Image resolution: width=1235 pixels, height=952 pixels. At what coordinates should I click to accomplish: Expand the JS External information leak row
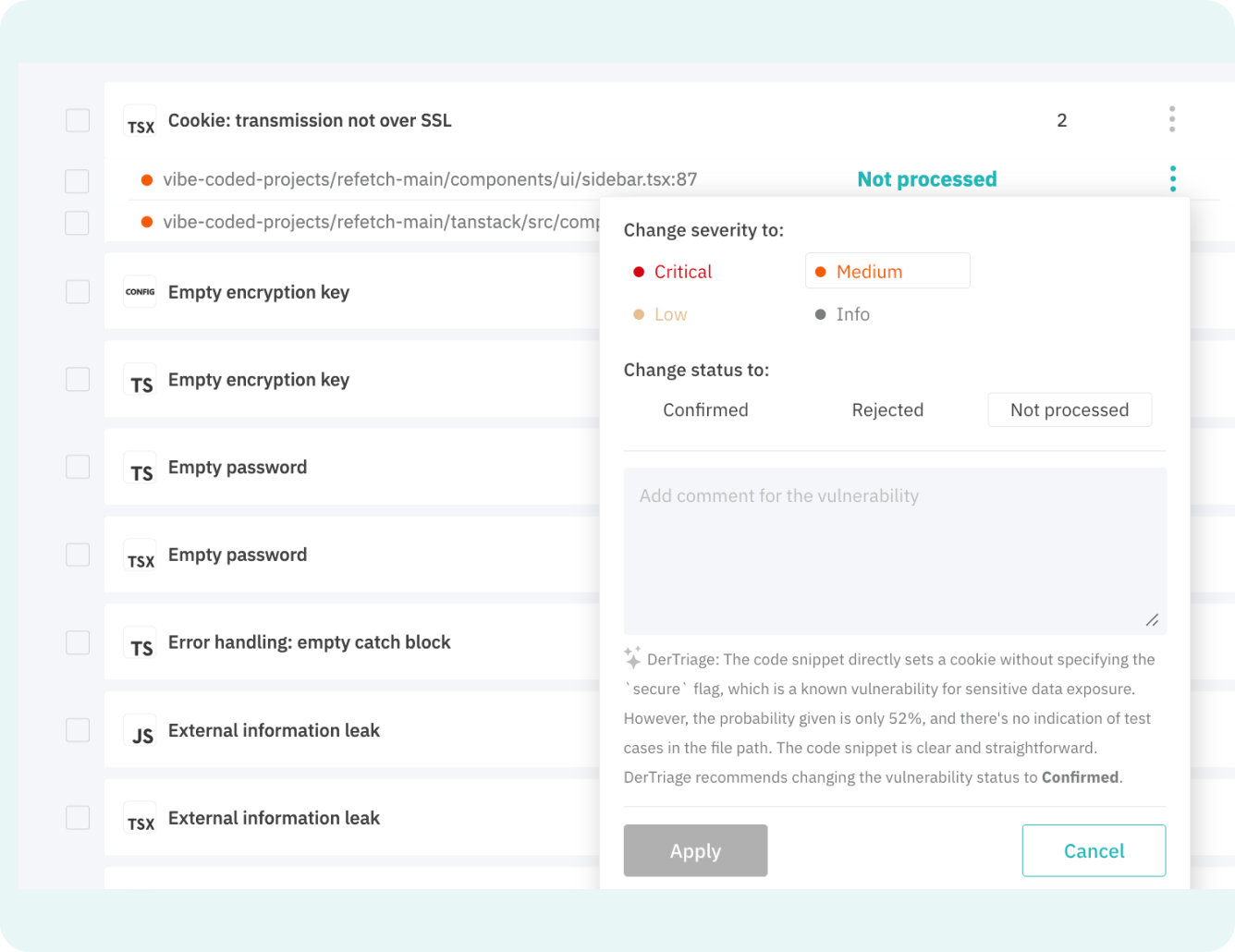coord(274,730)
